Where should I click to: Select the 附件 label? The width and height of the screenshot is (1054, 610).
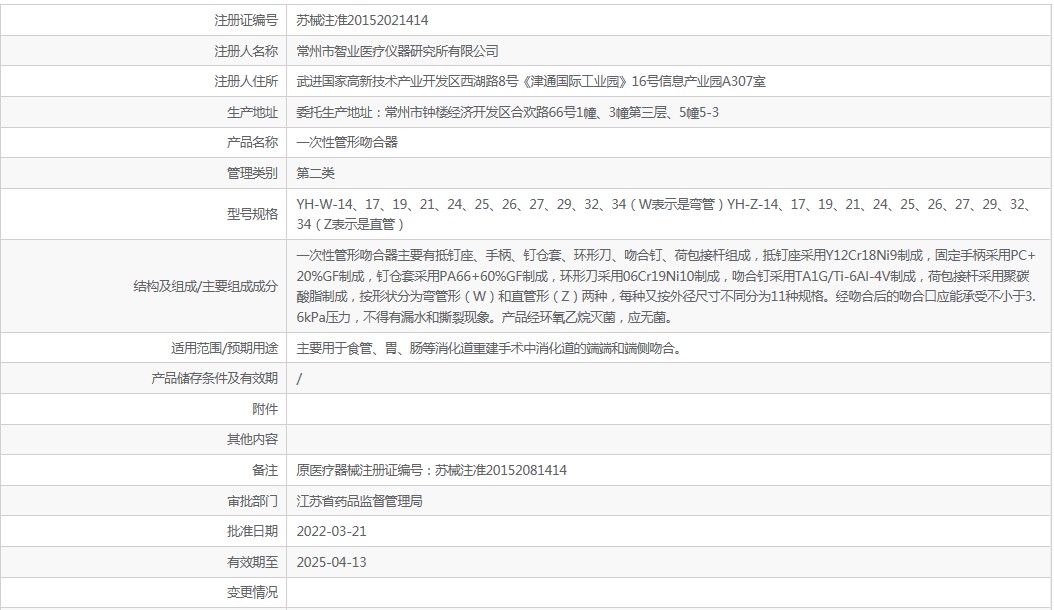265,410
